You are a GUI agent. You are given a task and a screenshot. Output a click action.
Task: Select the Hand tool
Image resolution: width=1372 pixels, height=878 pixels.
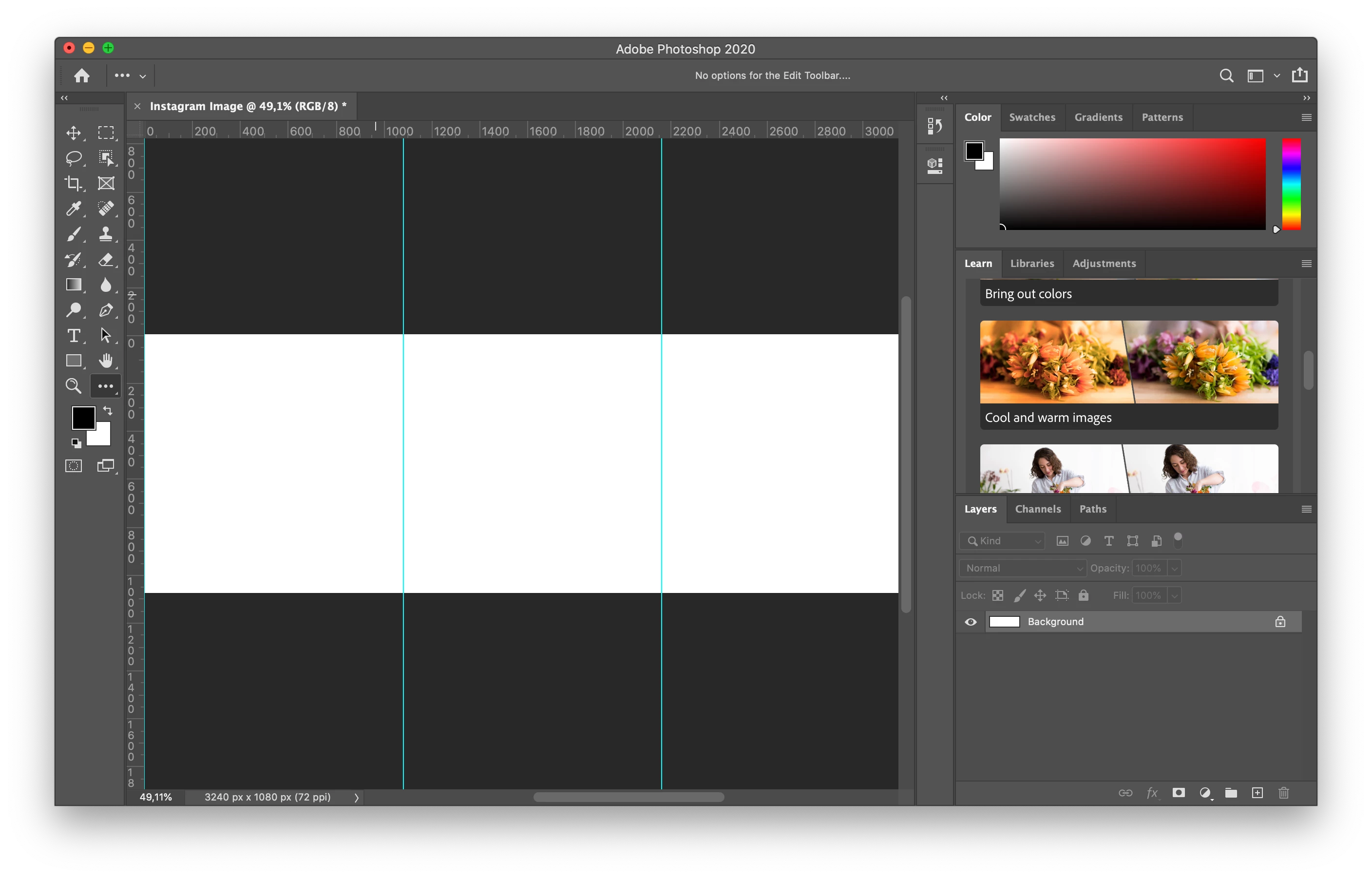(105, 361)
